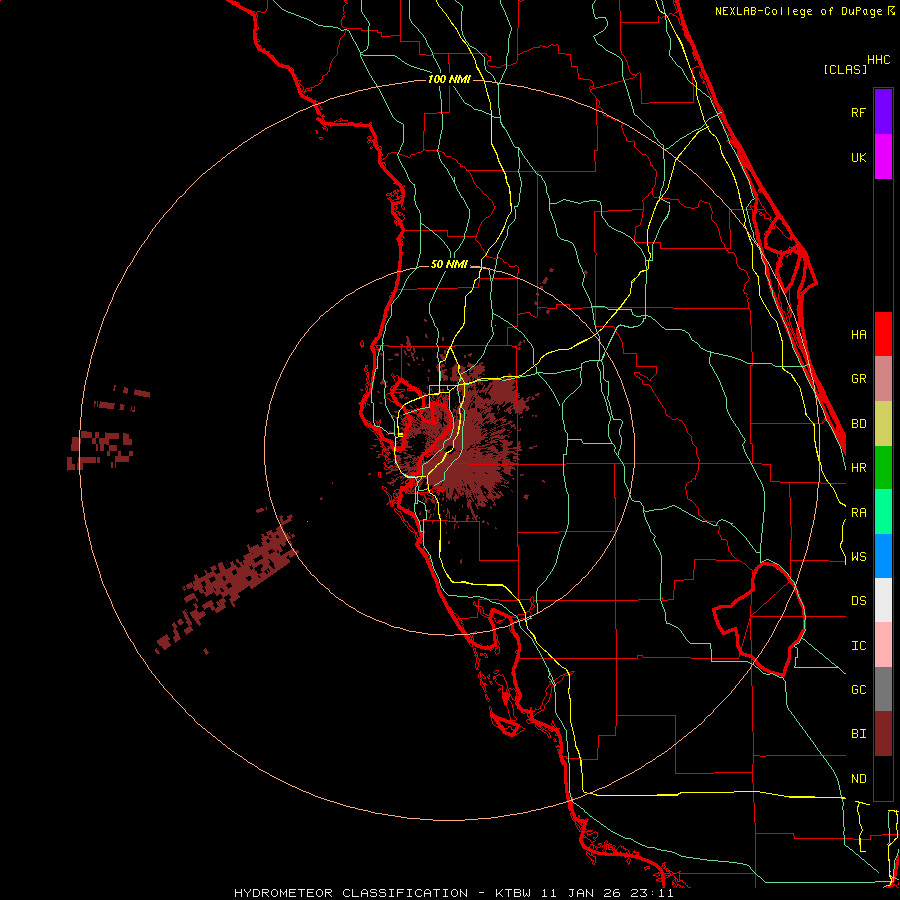Click the 50 NMI range ring label
The image size is (900, 900).
449,265
